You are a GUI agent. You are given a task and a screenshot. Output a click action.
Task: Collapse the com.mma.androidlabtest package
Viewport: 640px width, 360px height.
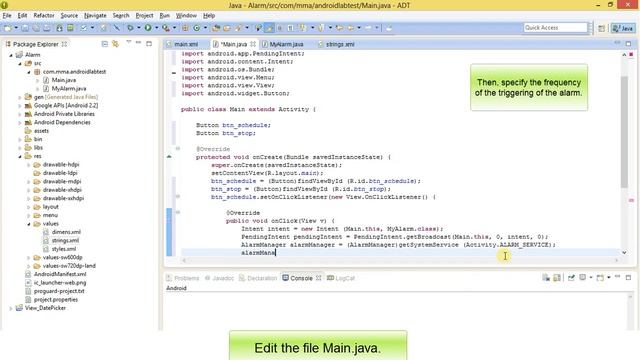[x=29, y=72]
